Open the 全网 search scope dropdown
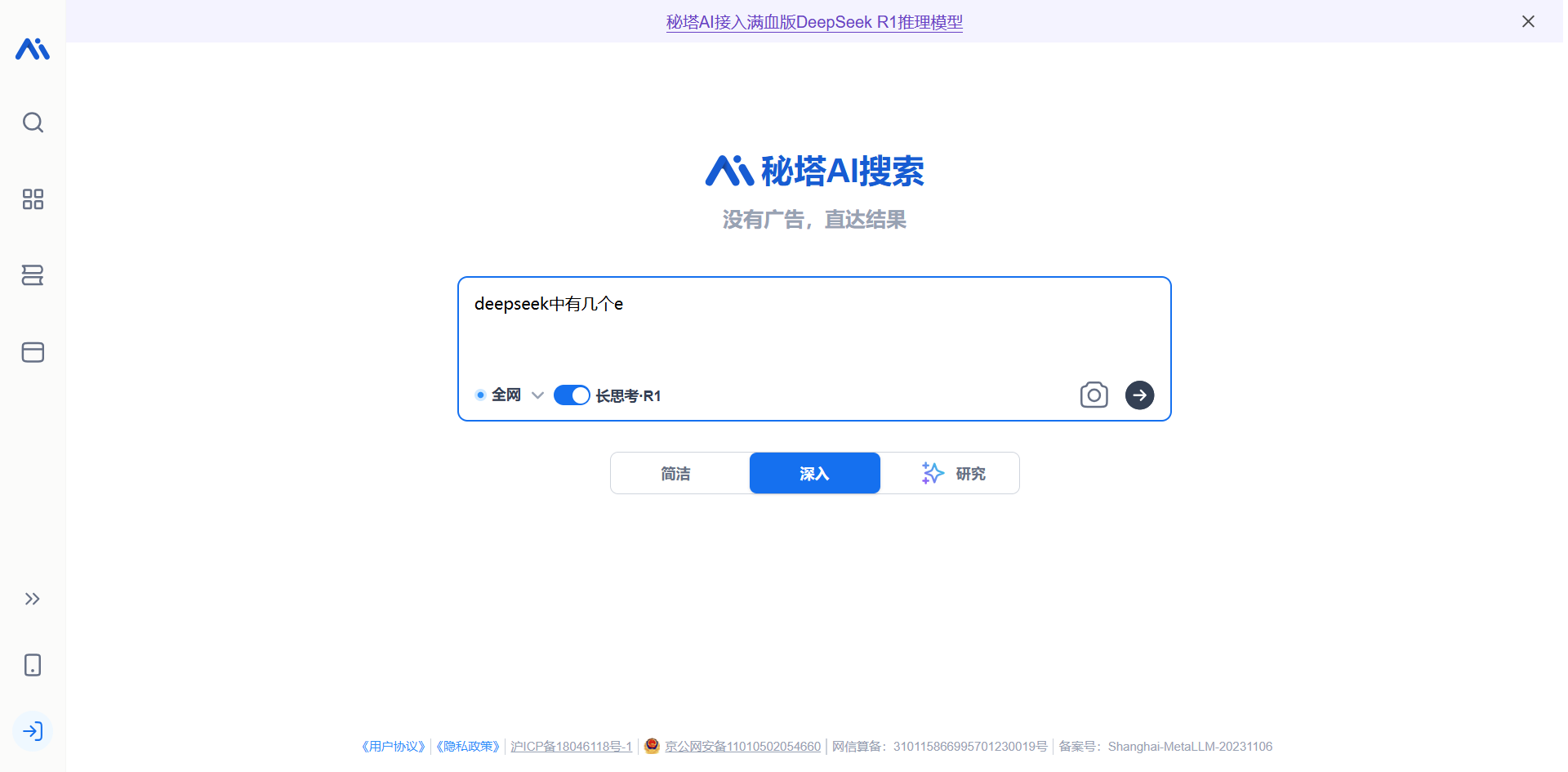Screen dimensions: 1568x772 point(510,395)
